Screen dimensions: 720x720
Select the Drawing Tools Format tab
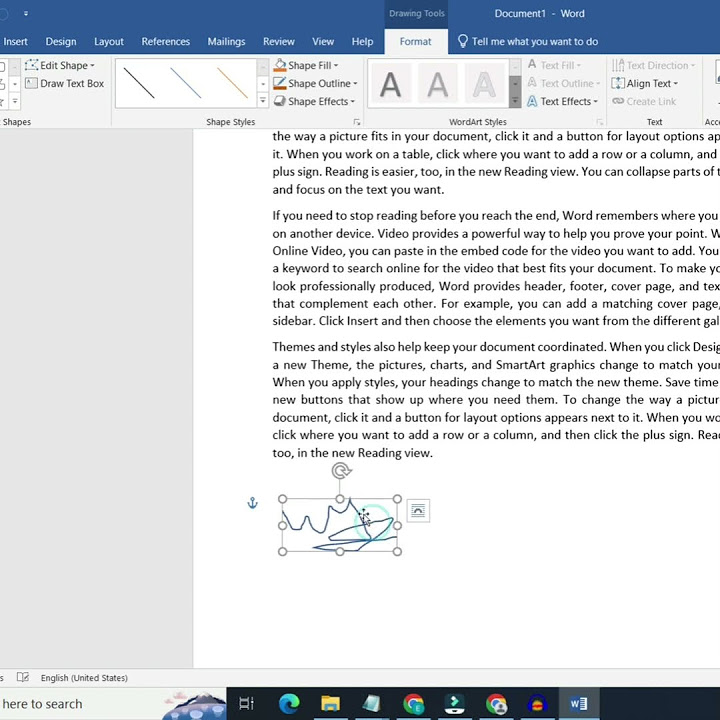point(416,41)
